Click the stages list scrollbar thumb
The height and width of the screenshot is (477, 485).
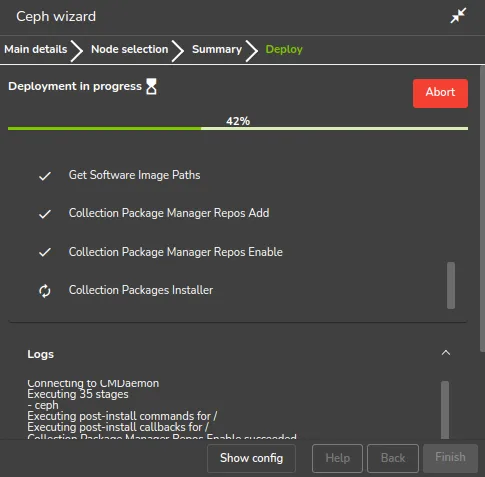click(x=451, y=285)
